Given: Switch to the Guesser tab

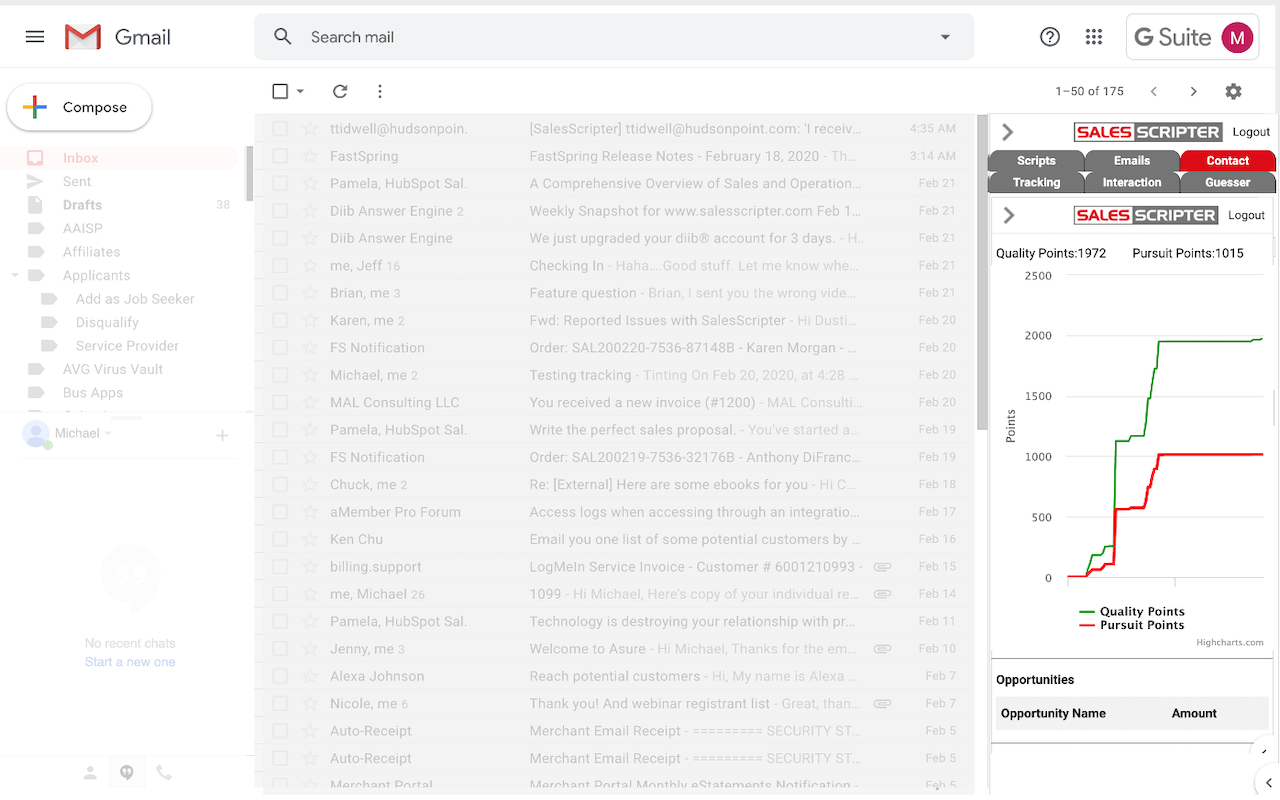Looking at the screenshot, I should pos(1228,182).
